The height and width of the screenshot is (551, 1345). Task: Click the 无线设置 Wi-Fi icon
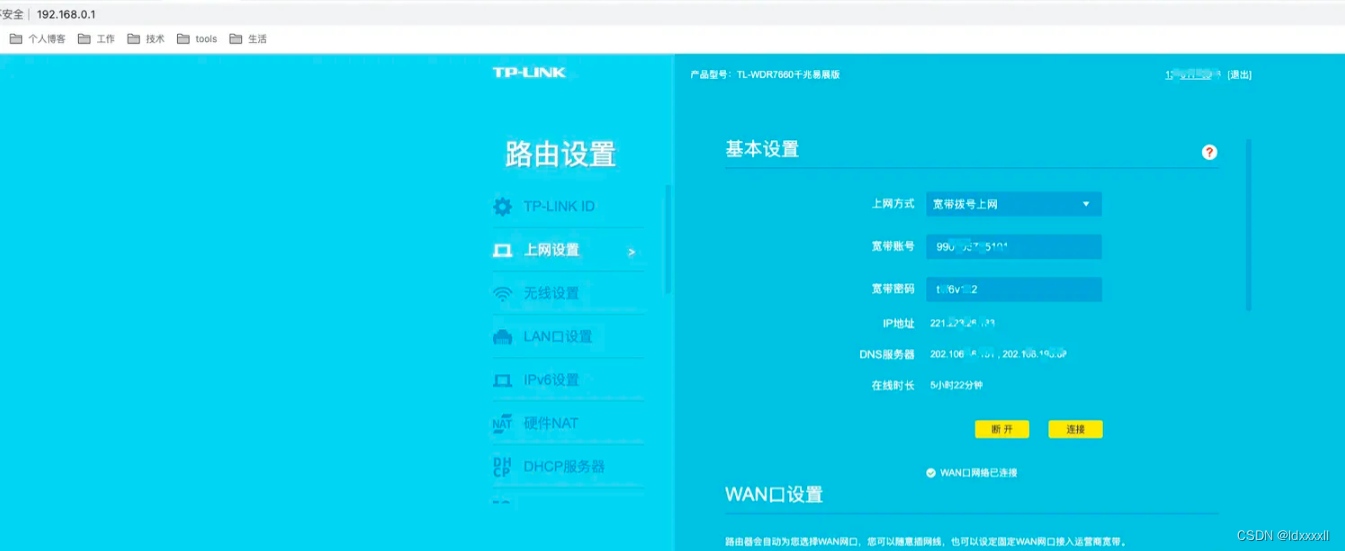point(502,294)
